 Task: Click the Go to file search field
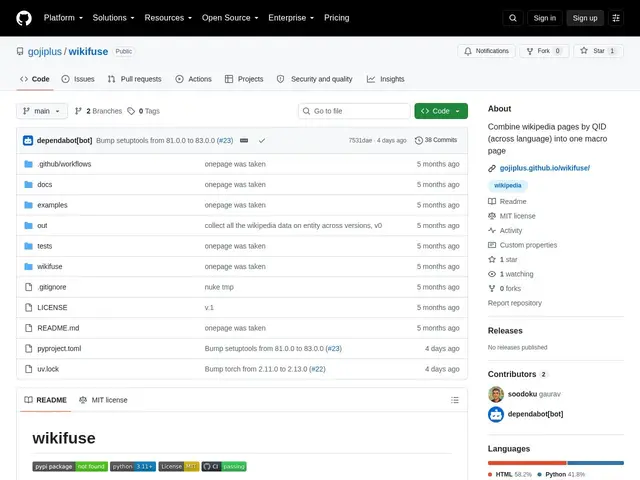pos(354,111)
